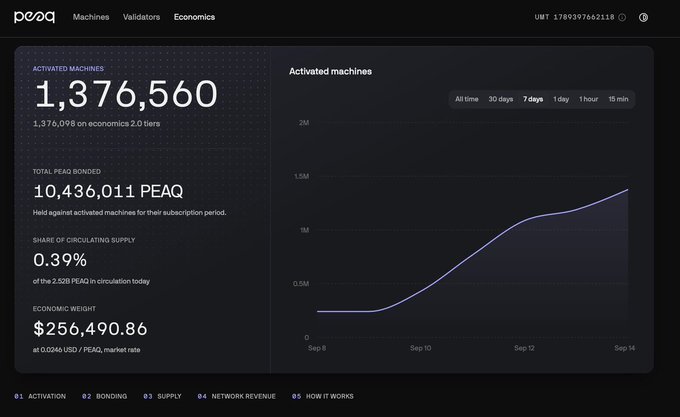The height and width of the screenshot is (417, 680).
Task: Click the 10,436,011 PEAQ bonded value
Action: [108, 191]
